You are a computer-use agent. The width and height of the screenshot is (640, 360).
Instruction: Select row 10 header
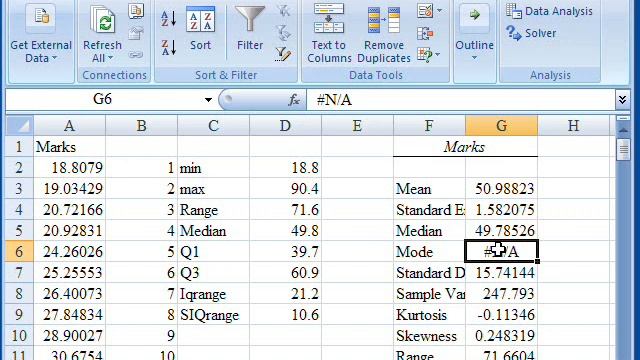(19, 336)
